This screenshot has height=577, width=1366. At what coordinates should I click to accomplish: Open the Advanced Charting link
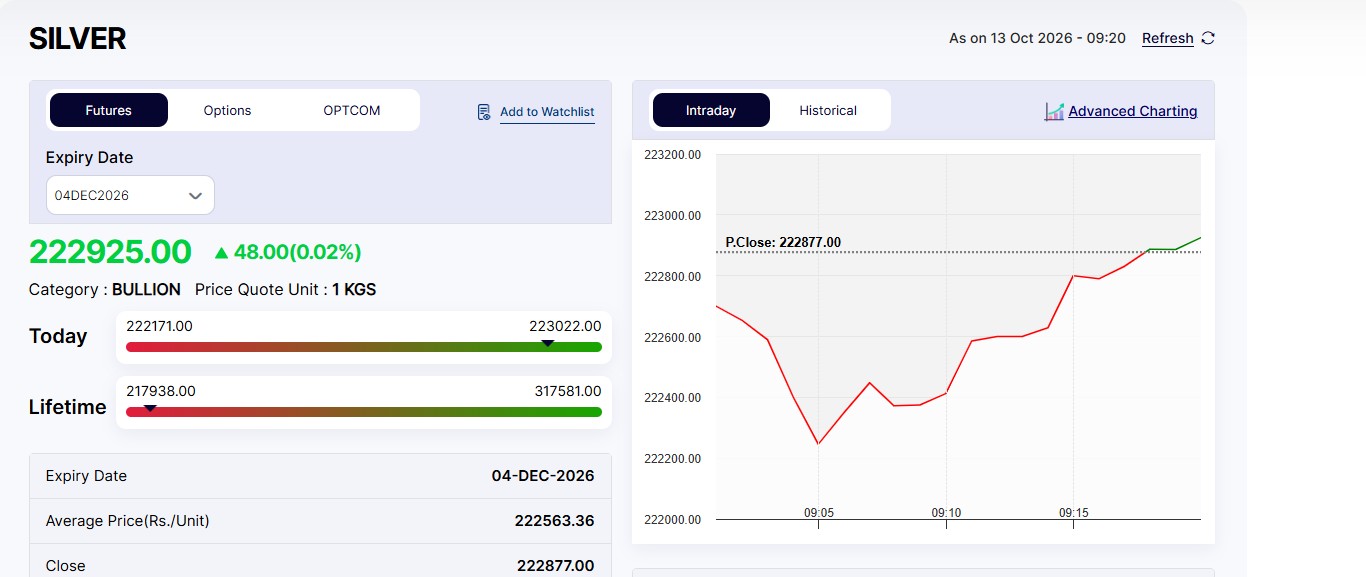click(x=1133, y=111)
